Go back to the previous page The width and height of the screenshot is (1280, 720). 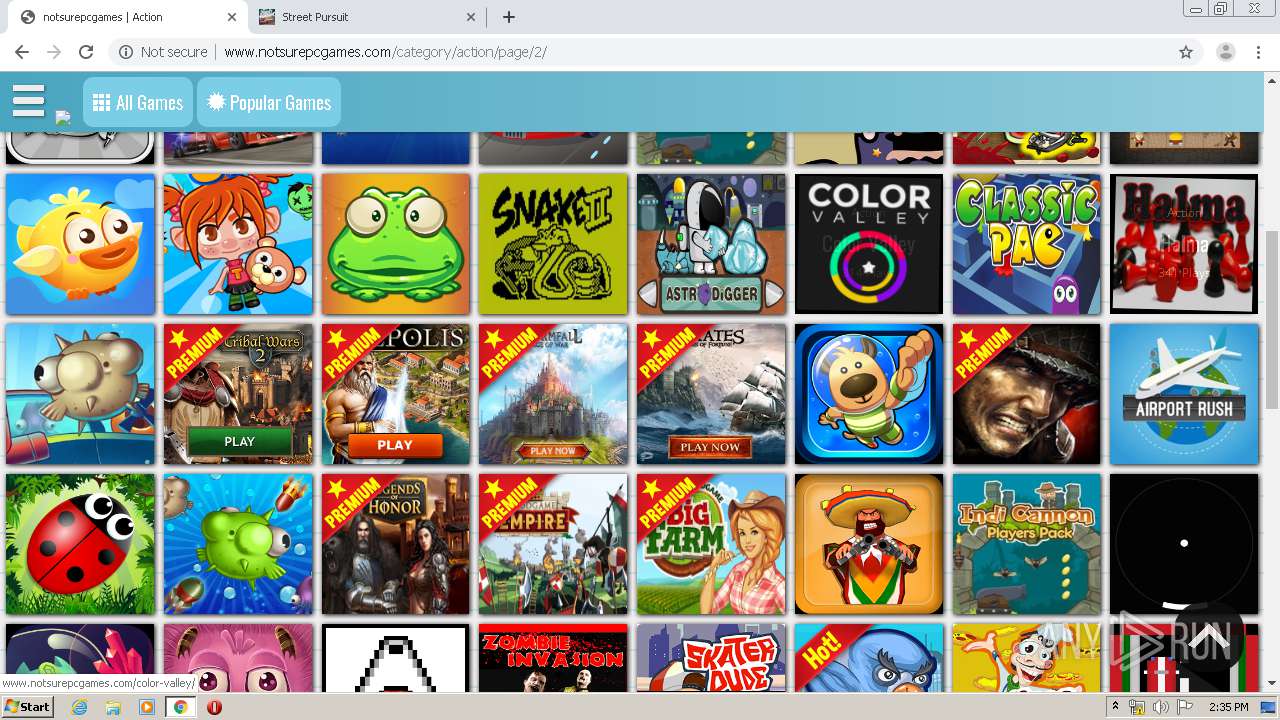coord(22,52)
